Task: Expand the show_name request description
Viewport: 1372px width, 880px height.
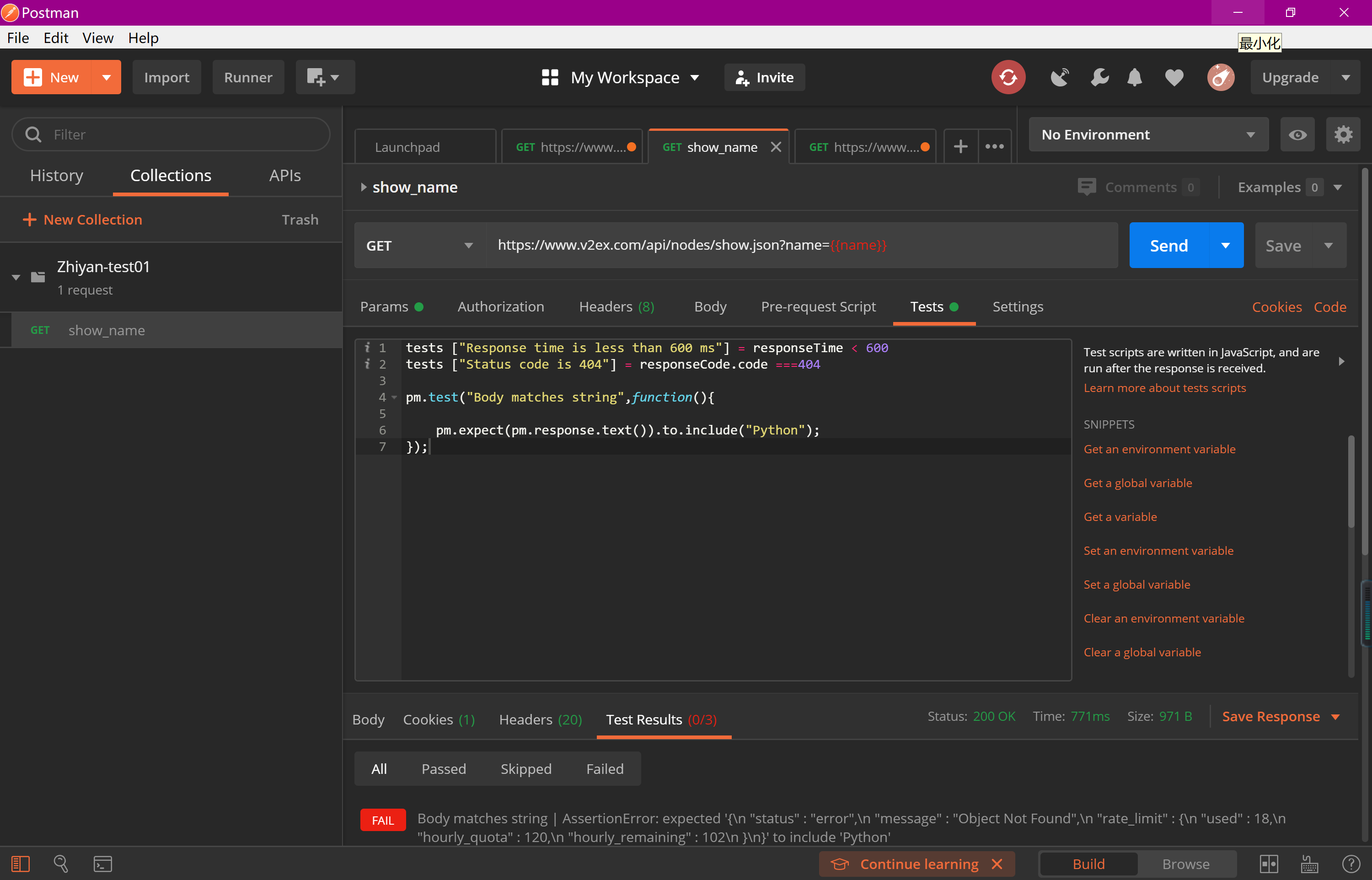Action: 363,187
